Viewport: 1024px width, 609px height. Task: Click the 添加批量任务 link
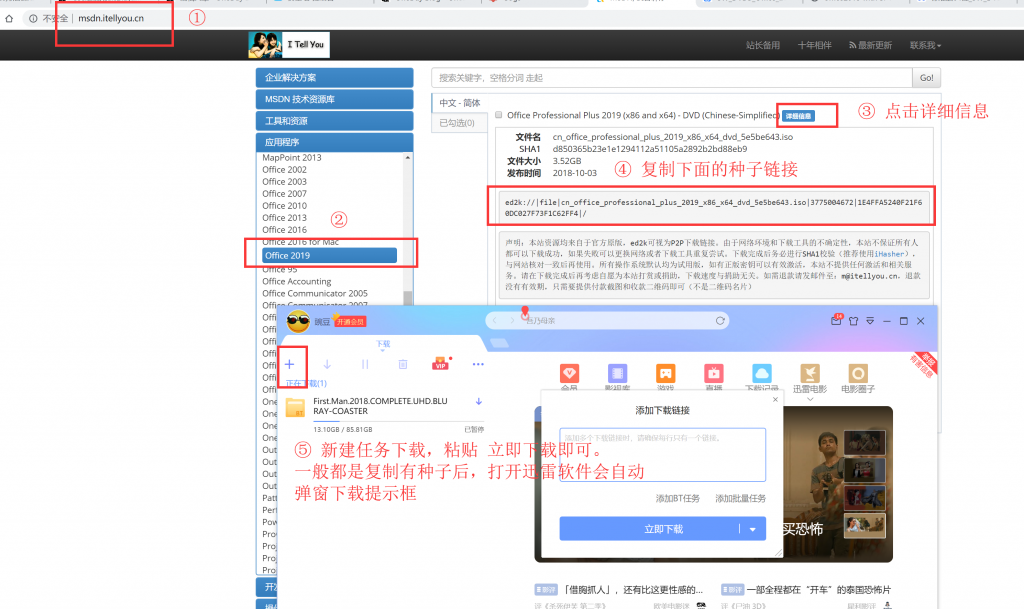click(x=741, y=499)
